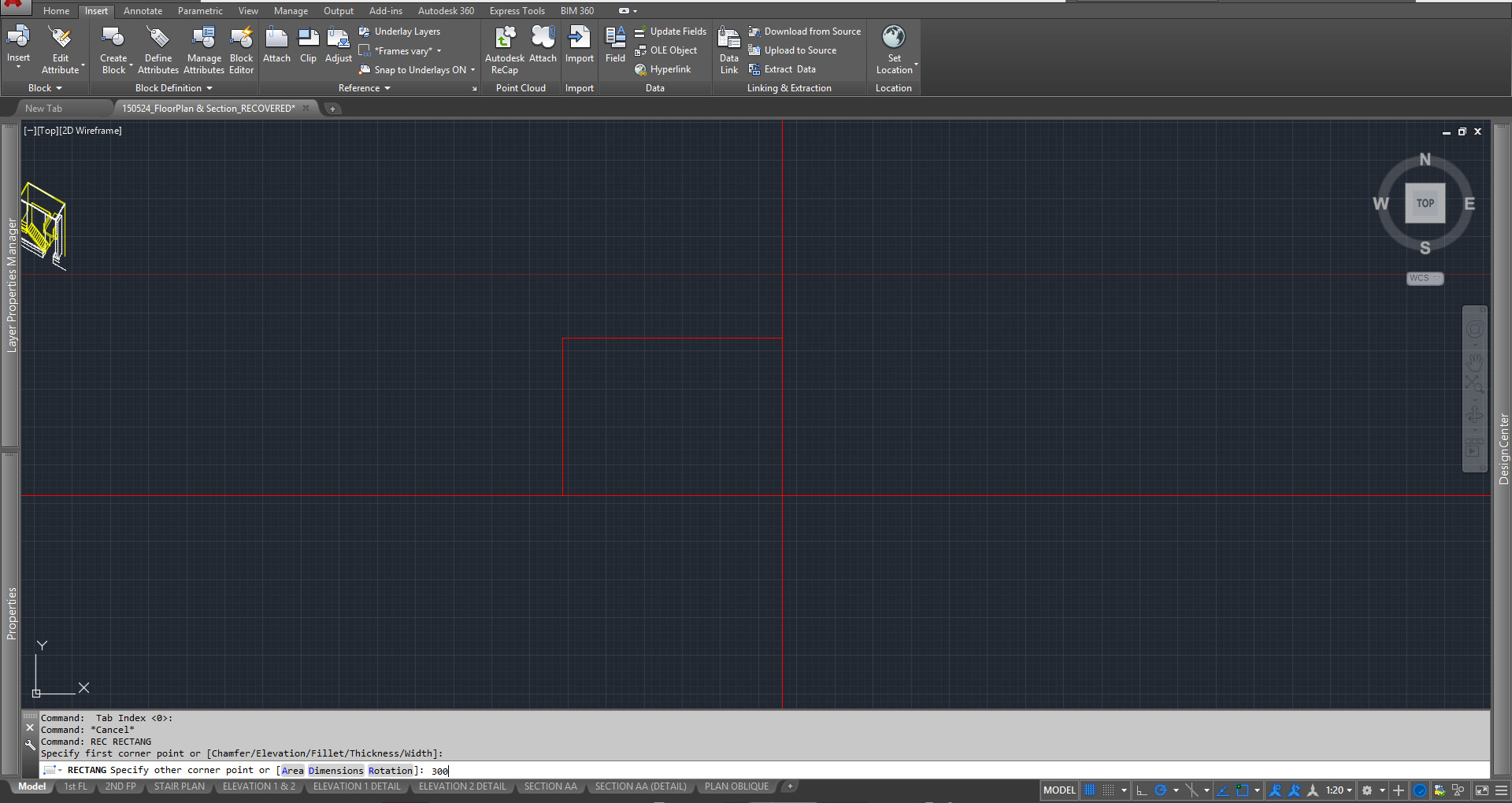Click the Dimensions option in the command line

coord(335,770)
